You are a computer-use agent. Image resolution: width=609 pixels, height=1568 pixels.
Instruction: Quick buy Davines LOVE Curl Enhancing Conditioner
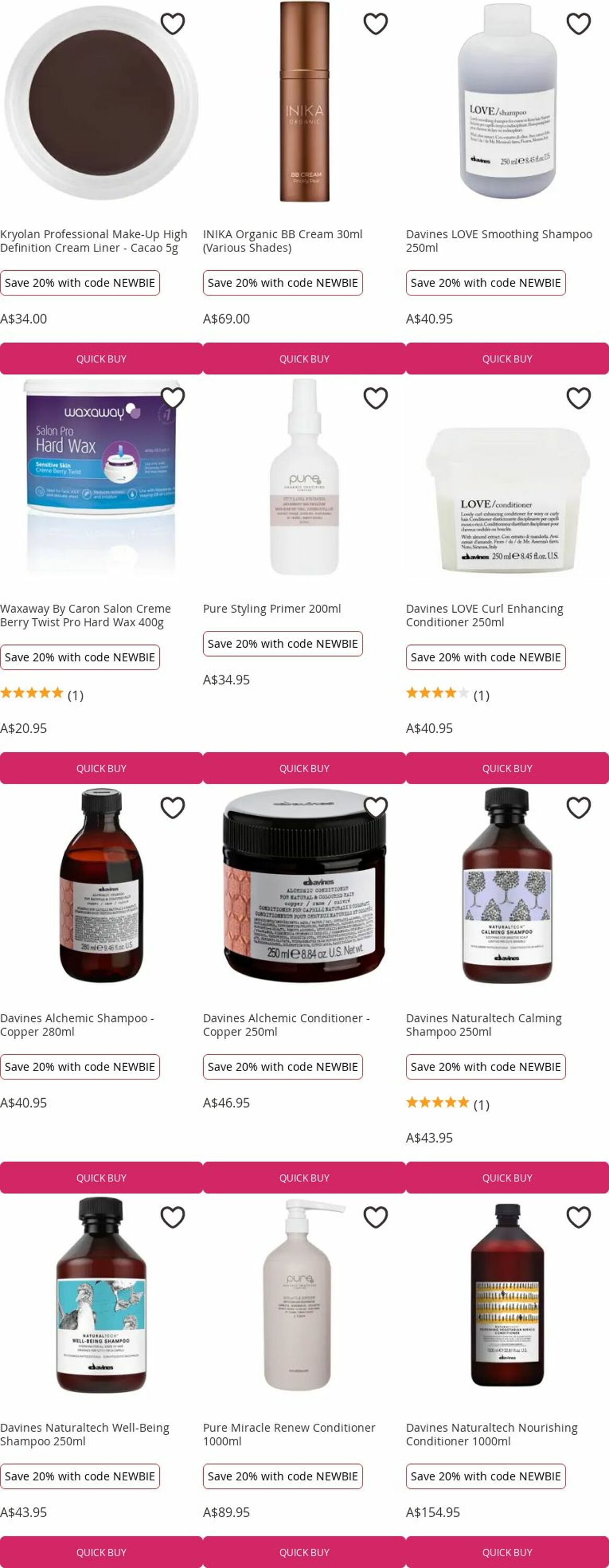pyautogui.click(x=507, y=768)
